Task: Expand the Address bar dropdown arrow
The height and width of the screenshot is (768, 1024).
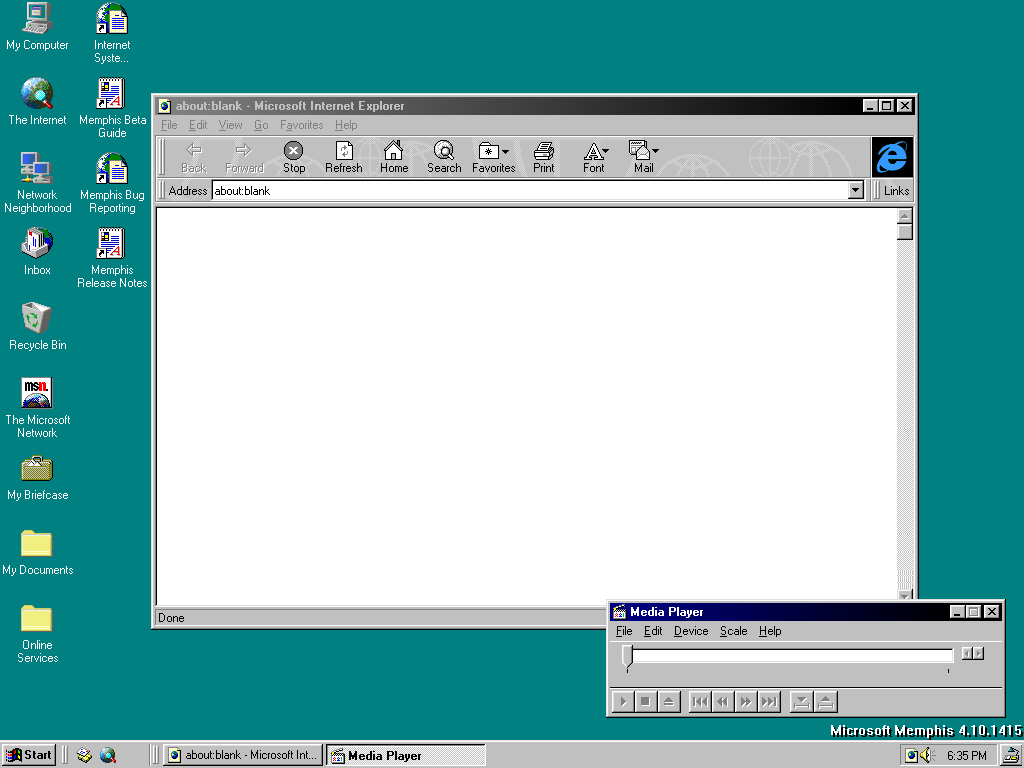Action: coord(855,191)
